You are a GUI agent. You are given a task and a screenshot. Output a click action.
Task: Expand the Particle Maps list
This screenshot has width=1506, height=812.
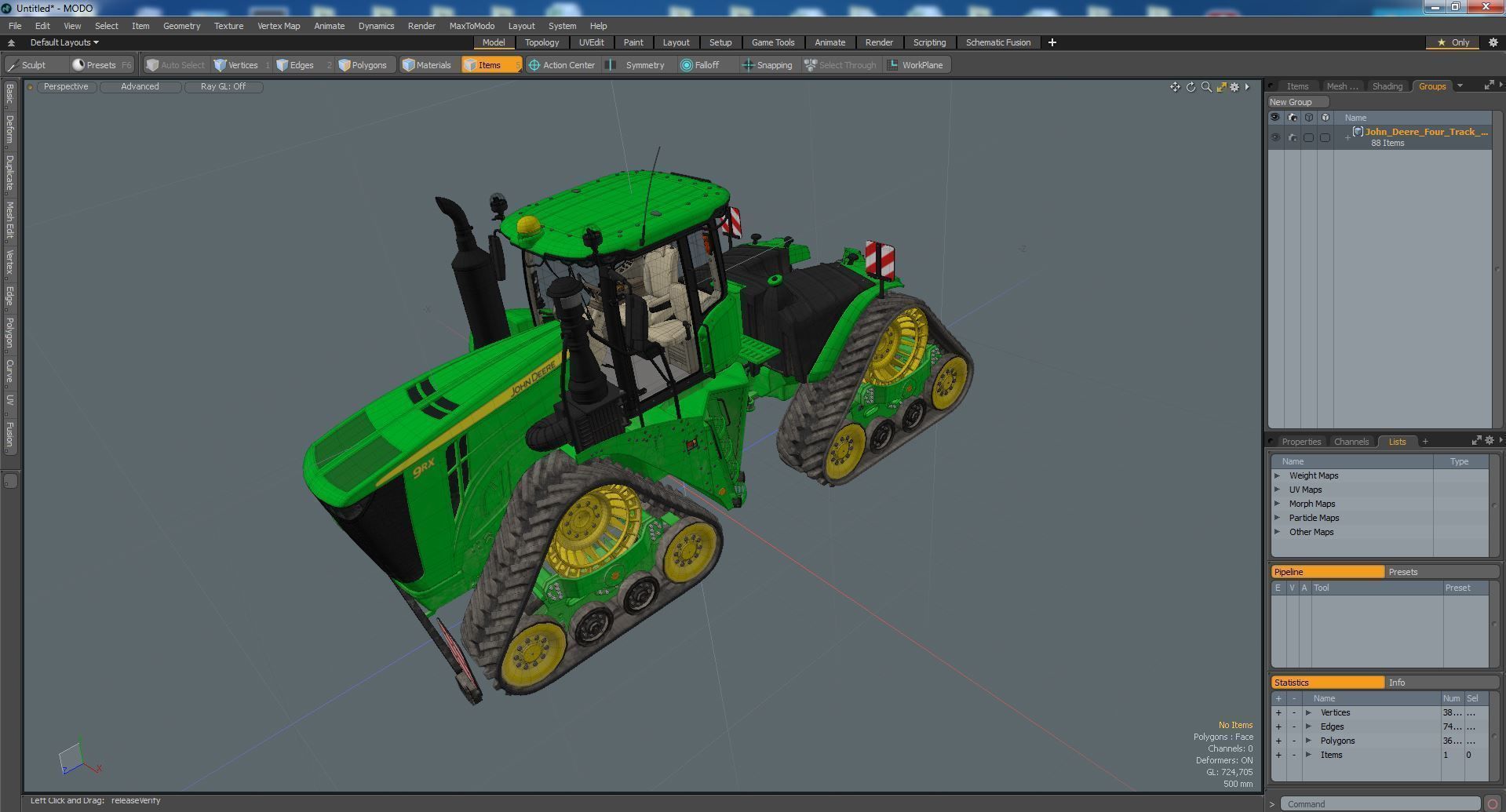coord(1277,518)
